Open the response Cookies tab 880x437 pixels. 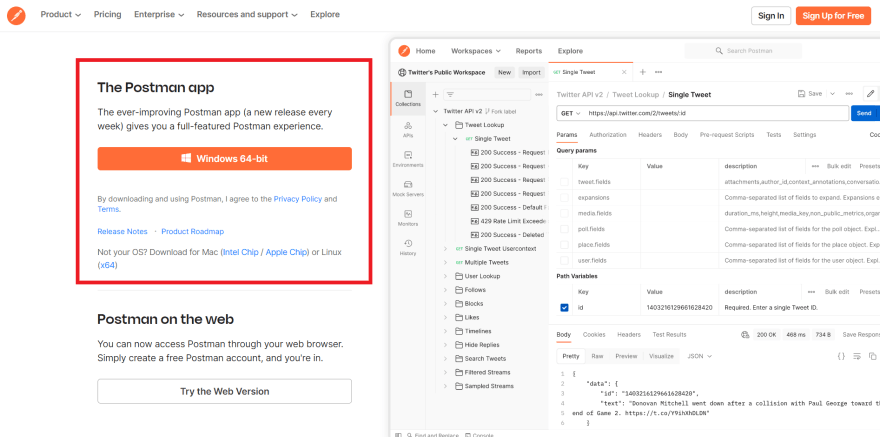[x=594, y=335]
